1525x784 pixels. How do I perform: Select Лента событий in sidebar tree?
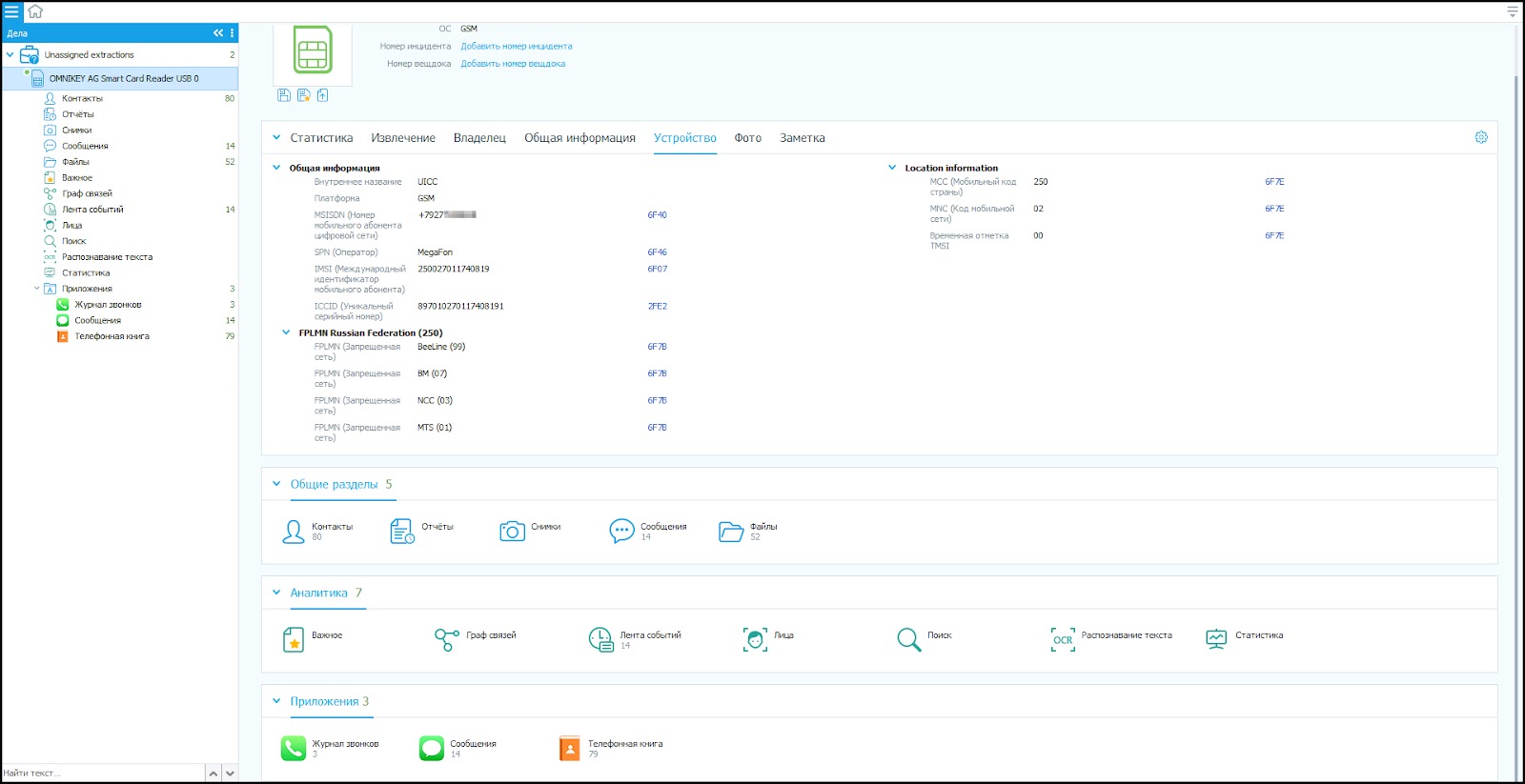tap(92, 210)
